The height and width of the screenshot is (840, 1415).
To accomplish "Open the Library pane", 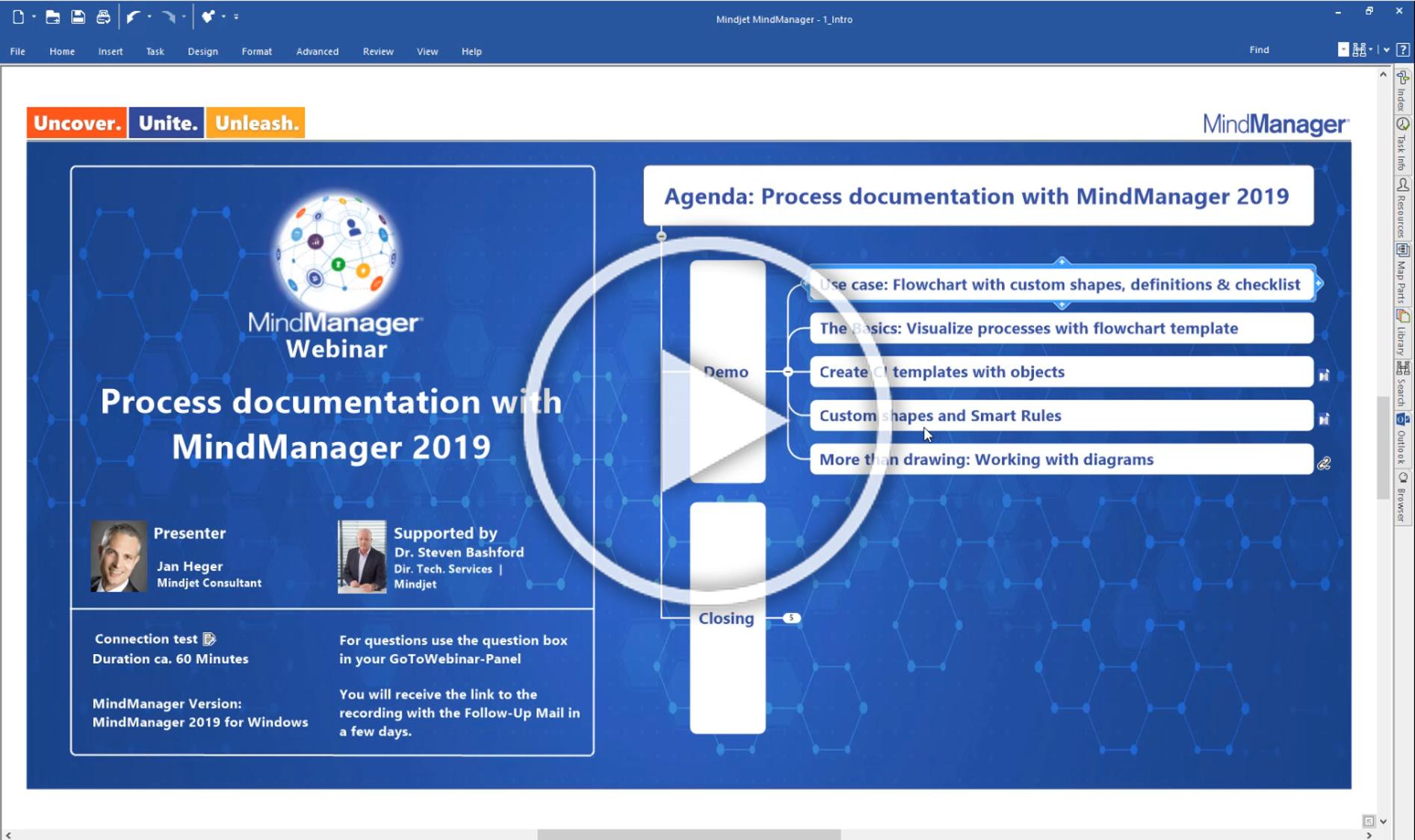I will point(1403,332).
